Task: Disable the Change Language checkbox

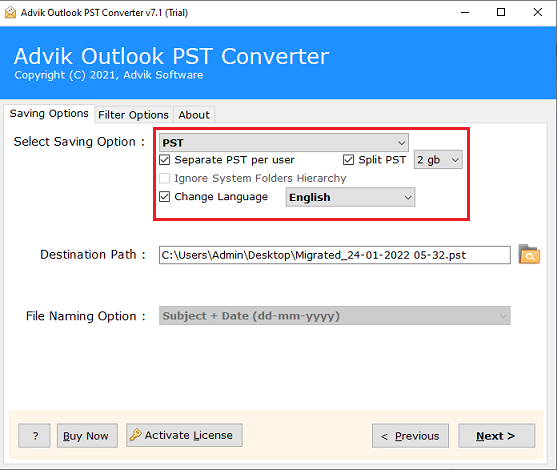Action: click(x=164, y=196)
